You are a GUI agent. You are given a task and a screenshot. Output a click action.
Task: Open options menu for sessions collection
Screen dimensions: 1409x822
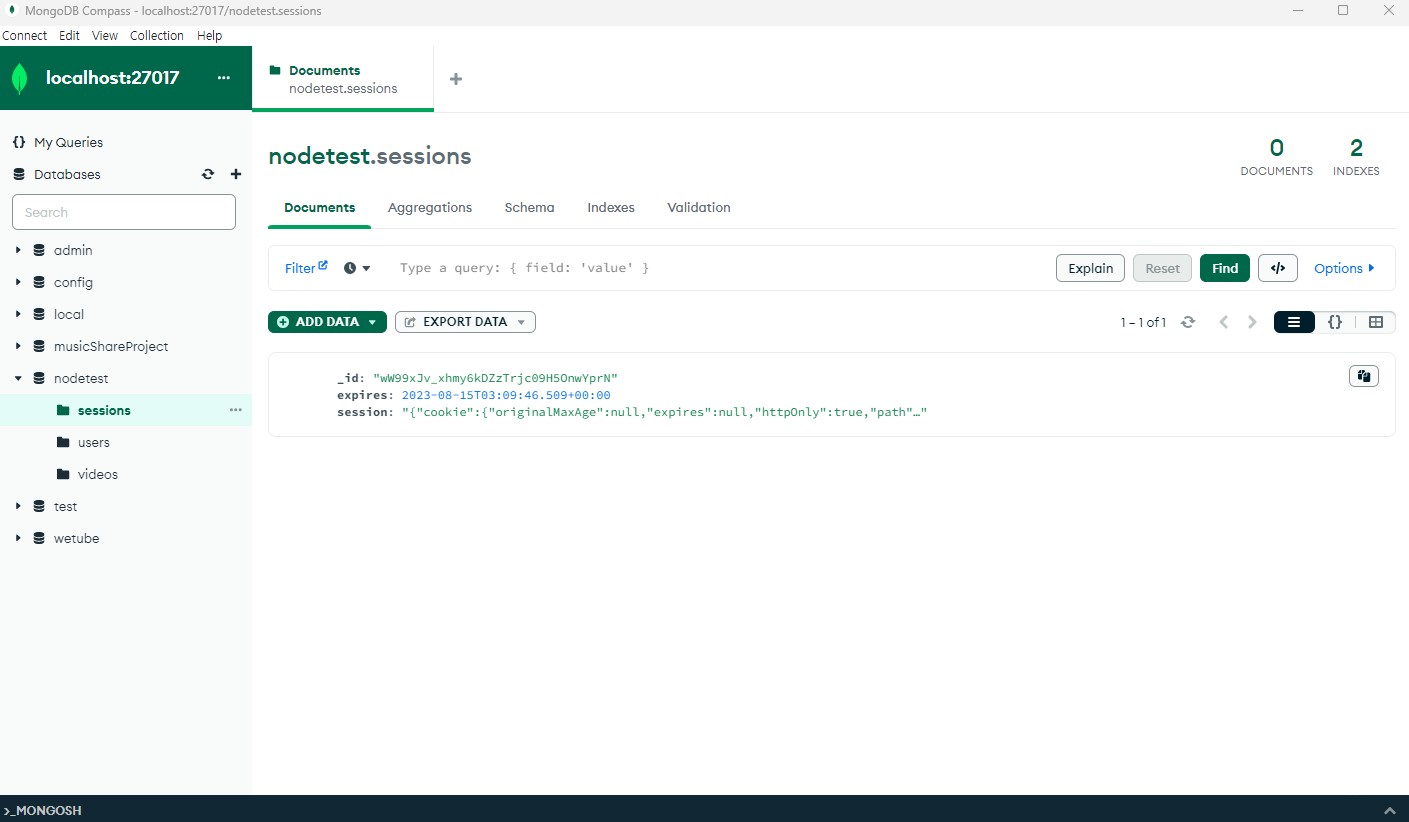pos(236,410)
